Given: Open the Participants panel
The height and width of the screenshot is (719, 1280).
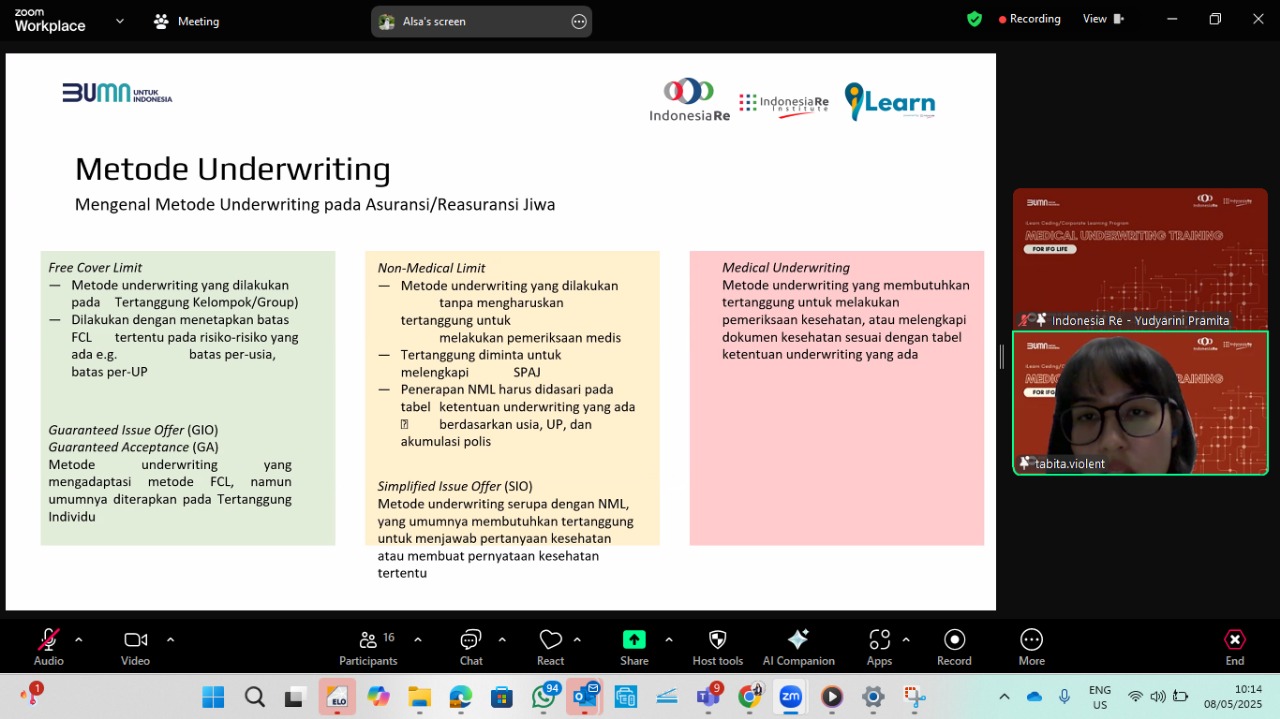Looking at the screenshot, I should coord(368,646).
